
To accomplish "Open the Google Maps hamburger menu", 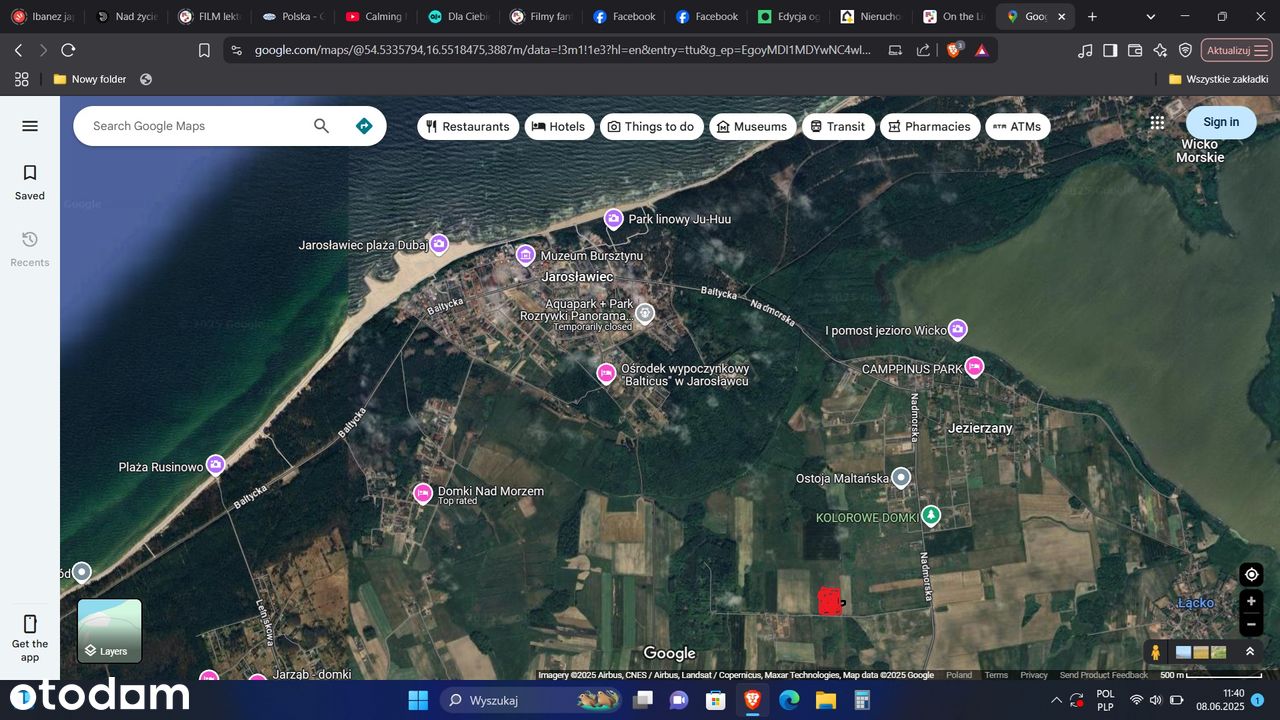I will [x=30, y=126].
